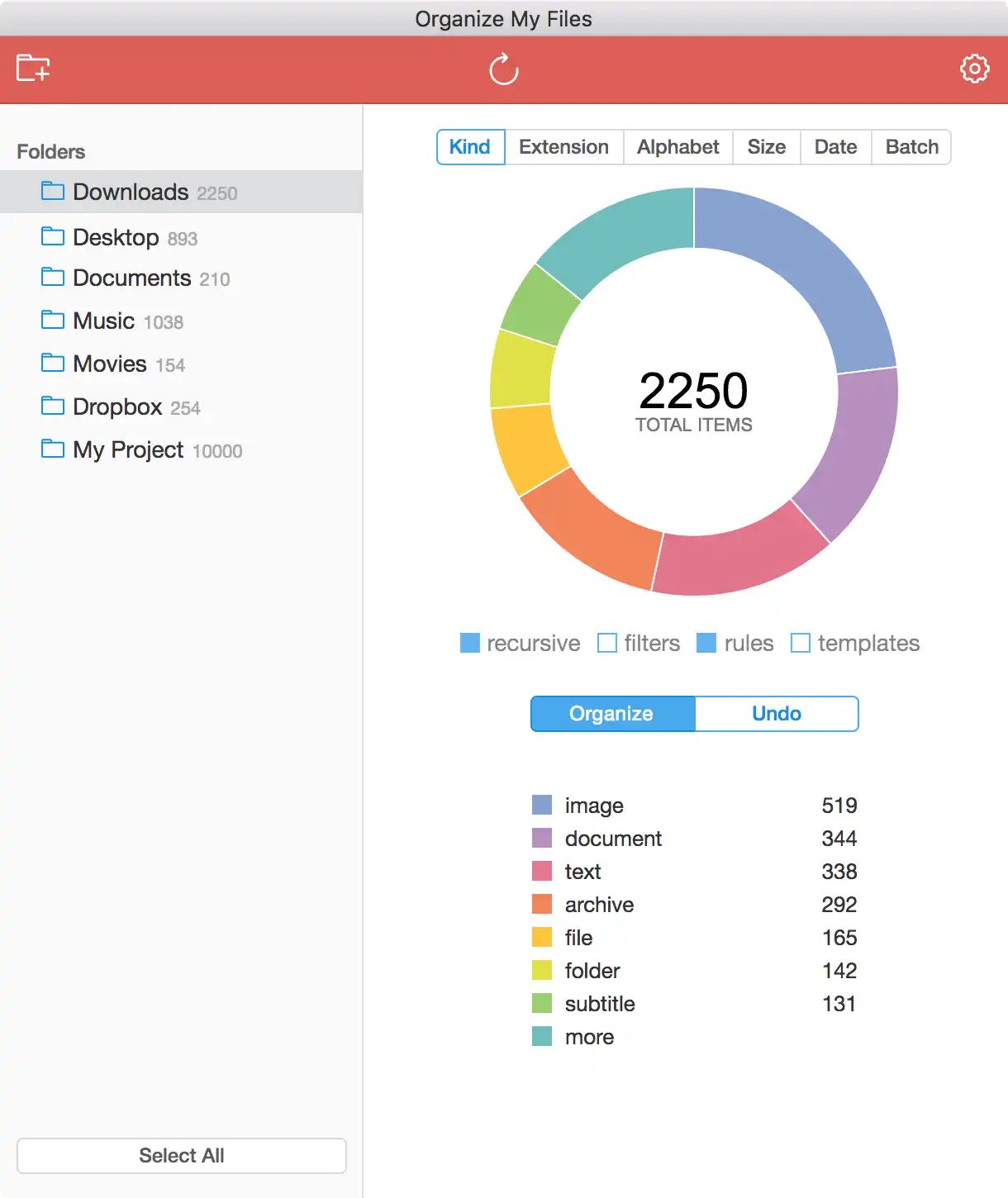Enable the templates checkbox
1008x1198 pixels.
click(801, 643)
